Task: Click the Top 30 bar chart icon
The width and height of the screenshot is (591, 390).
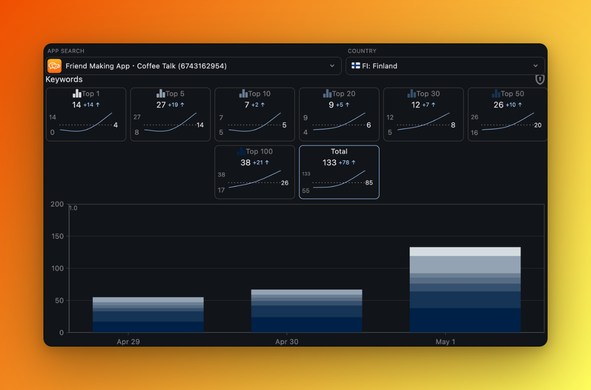Action: tap(412, 93)
